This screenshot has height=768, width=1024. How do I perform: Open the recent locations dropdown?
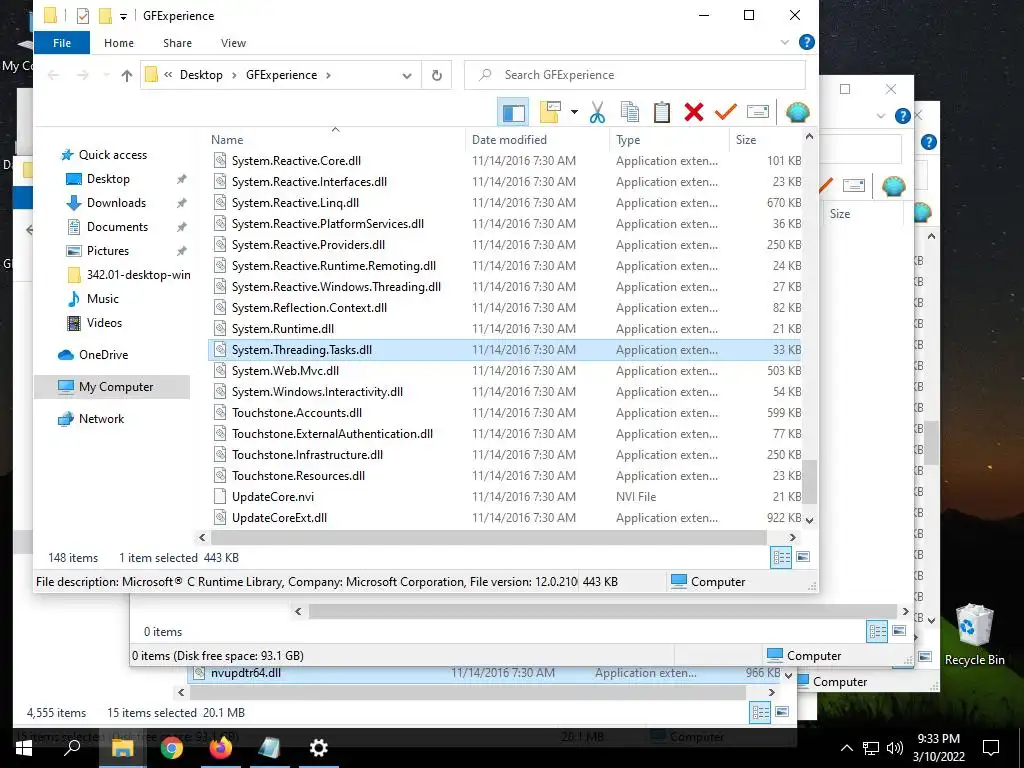(x=106, y=76)
